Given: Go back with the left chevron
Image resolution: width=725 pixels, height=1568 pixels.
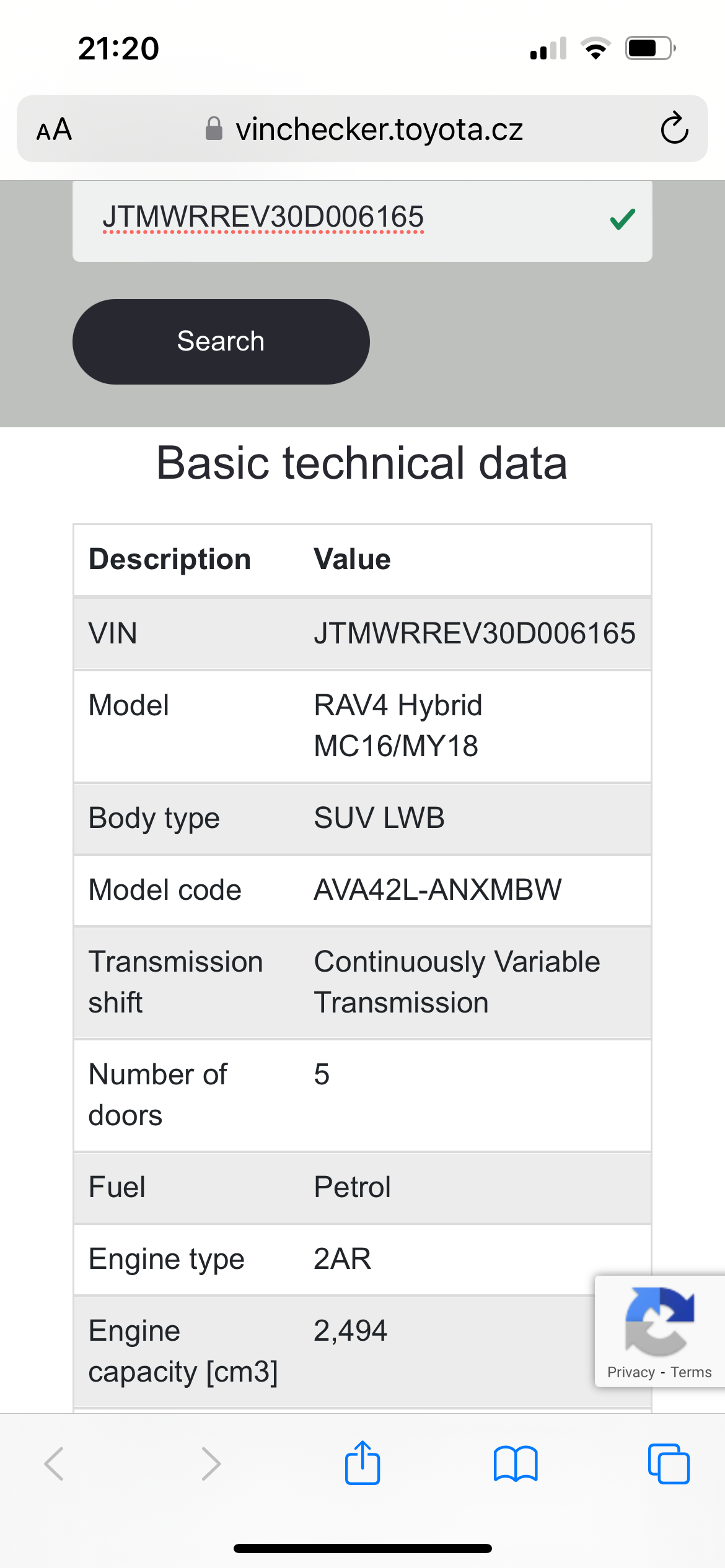Looking at the screenshot, I should pyautogui.click(x=55, y=1464).
